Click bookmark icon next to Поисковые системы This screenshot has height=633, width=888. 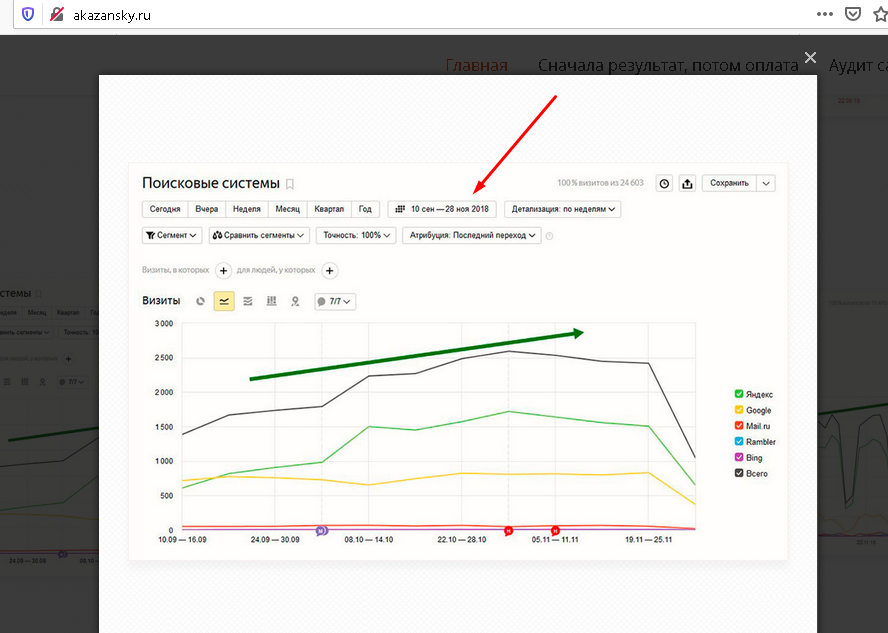290,184
